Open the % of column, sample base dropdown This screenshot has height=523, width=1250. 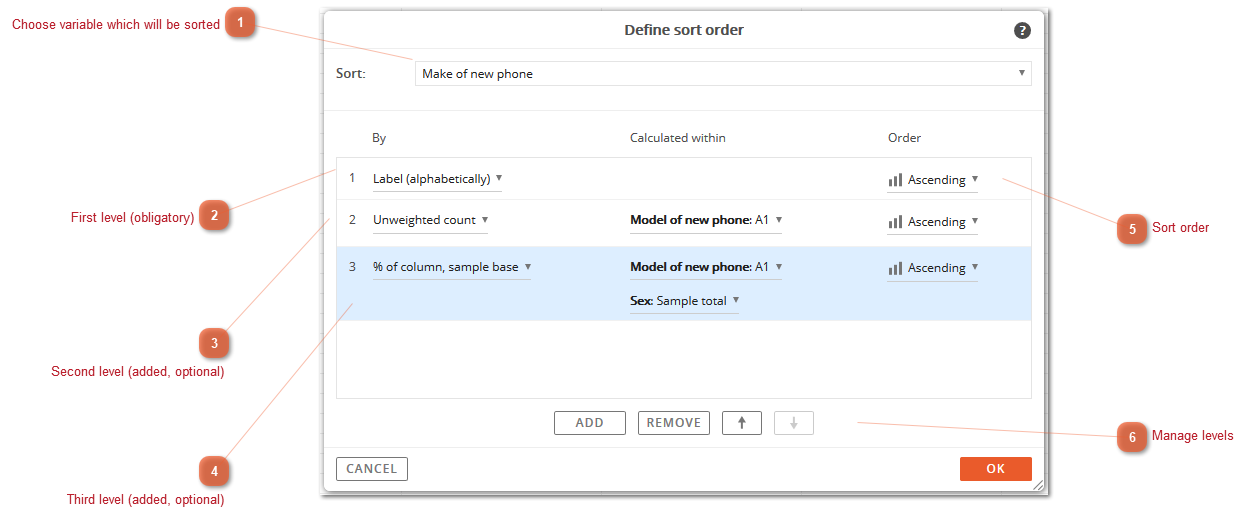pos(452,267)
